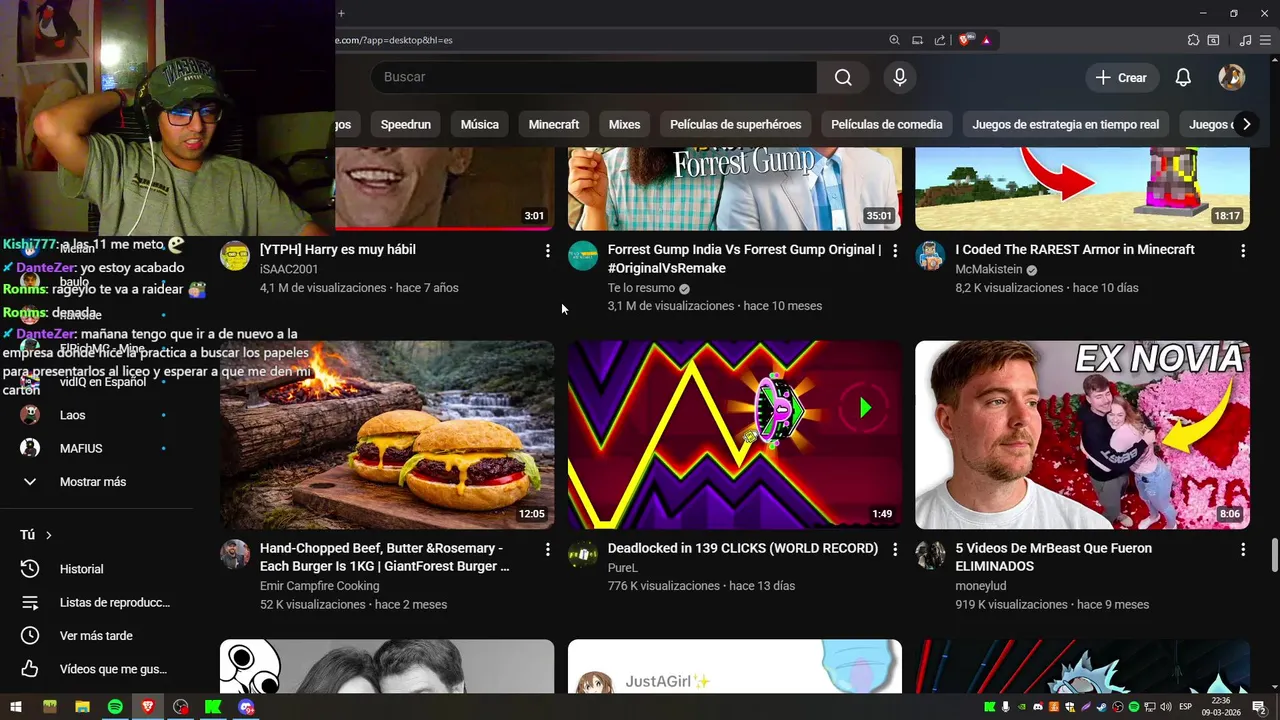
Task: Open the browser extensions puzzle icon
Action: (x=1193, y=40)
